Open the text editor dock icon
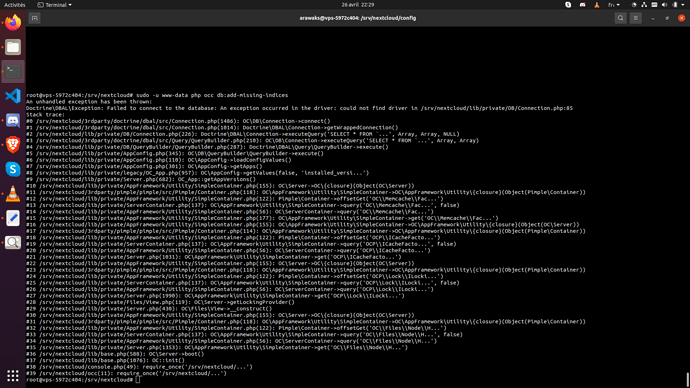 pyautogui.click(x=13, y=218)
